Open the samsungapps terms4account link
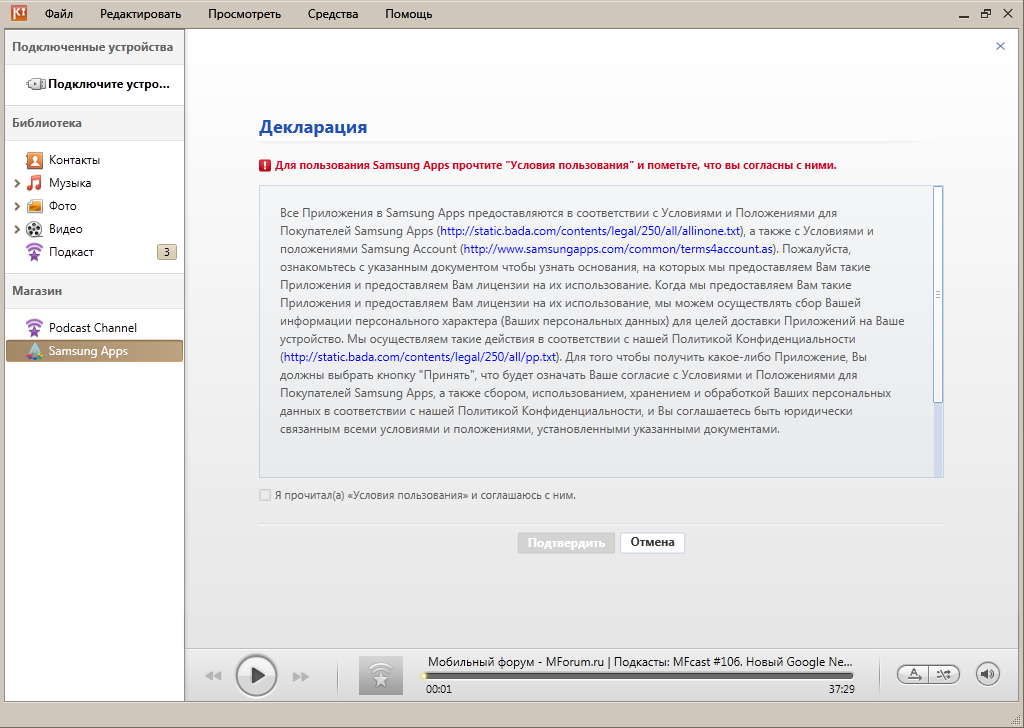 [618, 249]
